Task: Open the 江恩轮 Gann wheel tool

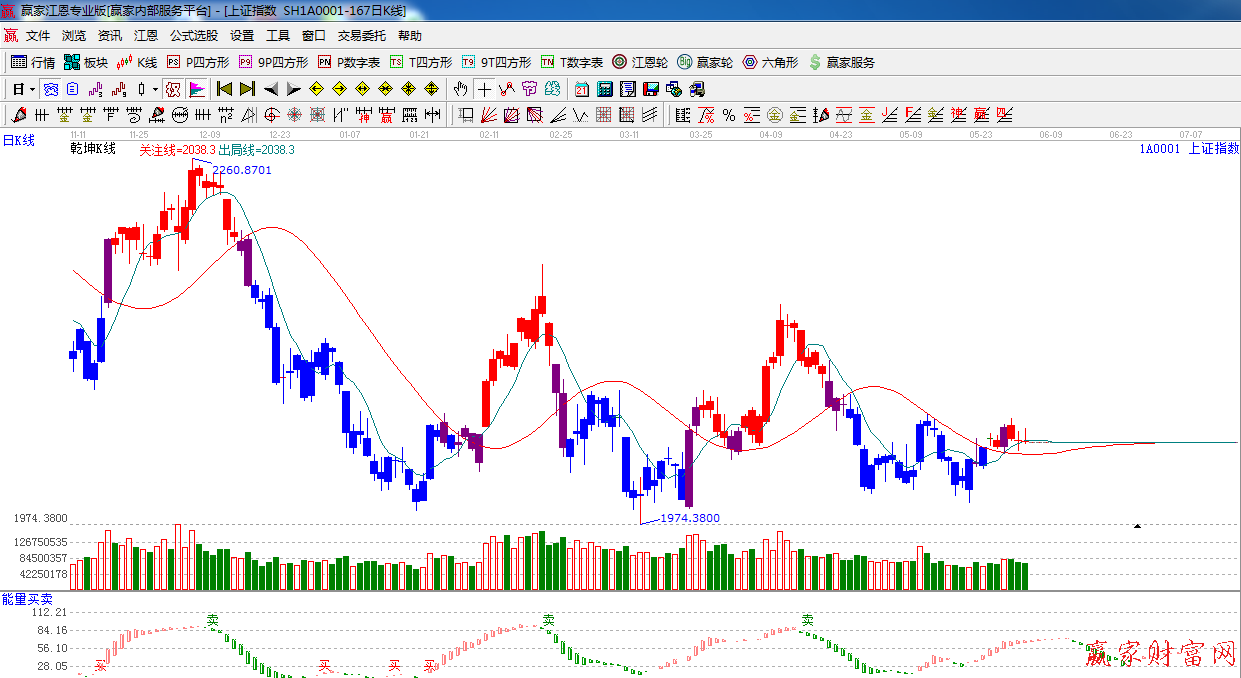Action: point(640,62)
